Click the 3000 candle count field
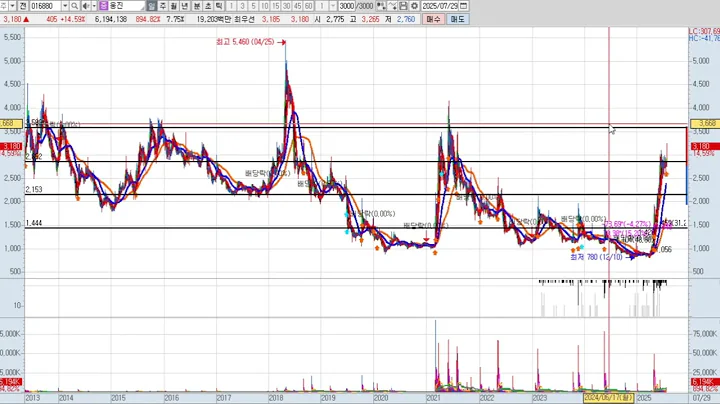This screenshot has height=404, width=720. pyautogui.click(x=347, y=6)
